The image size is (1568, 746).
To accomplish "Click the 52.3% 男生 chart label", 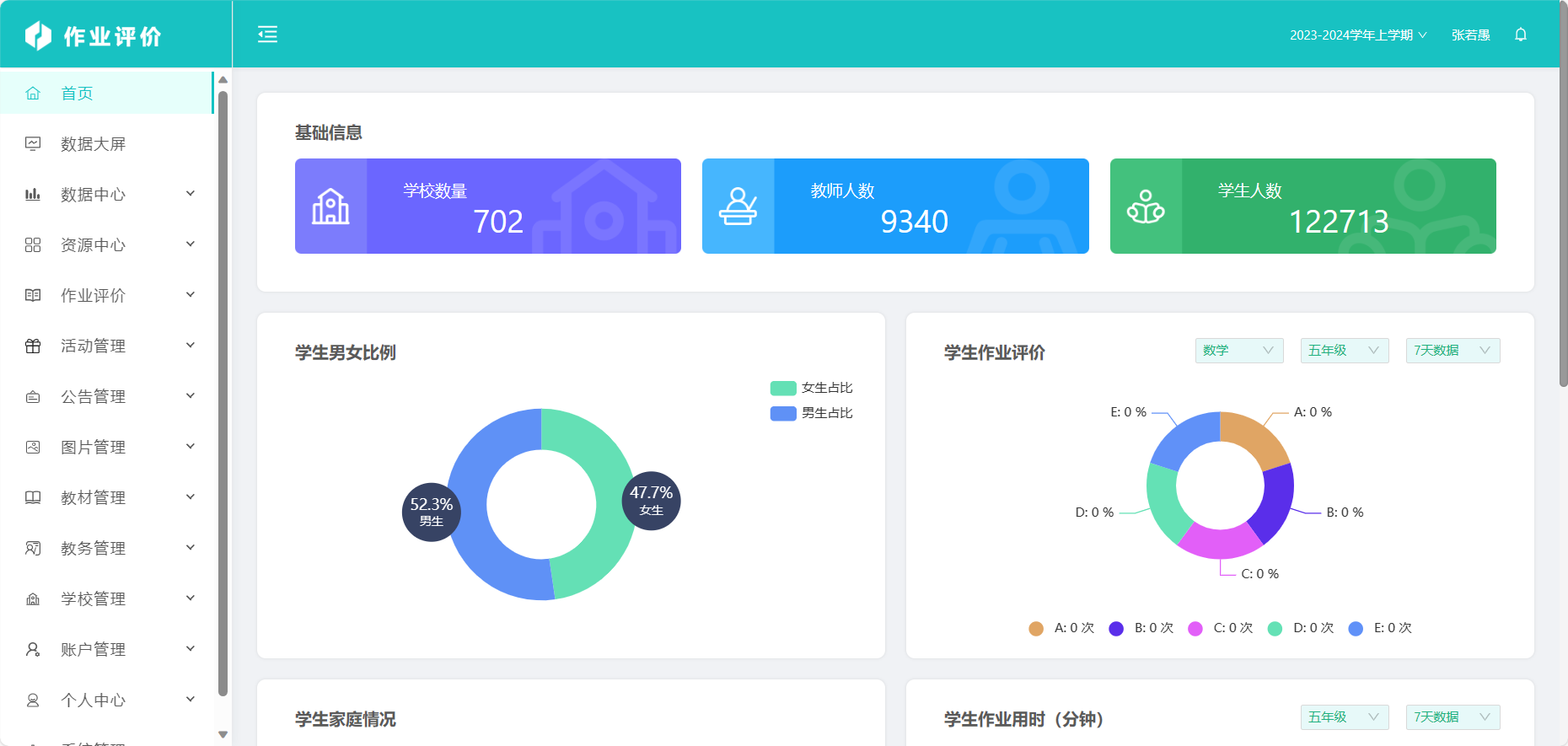I will [432, 512].
